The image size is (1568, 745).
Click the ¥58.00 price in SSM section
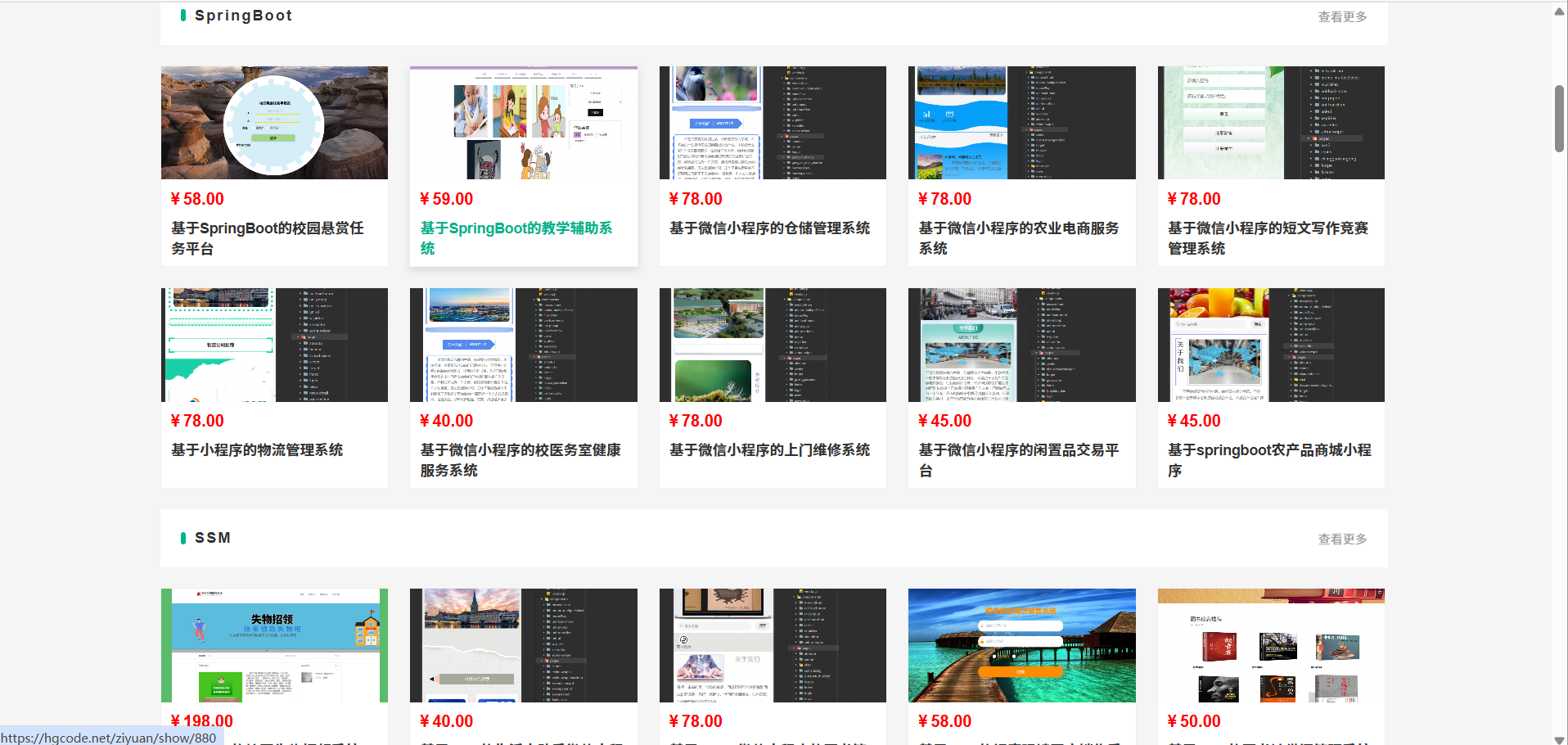[944, 721]
